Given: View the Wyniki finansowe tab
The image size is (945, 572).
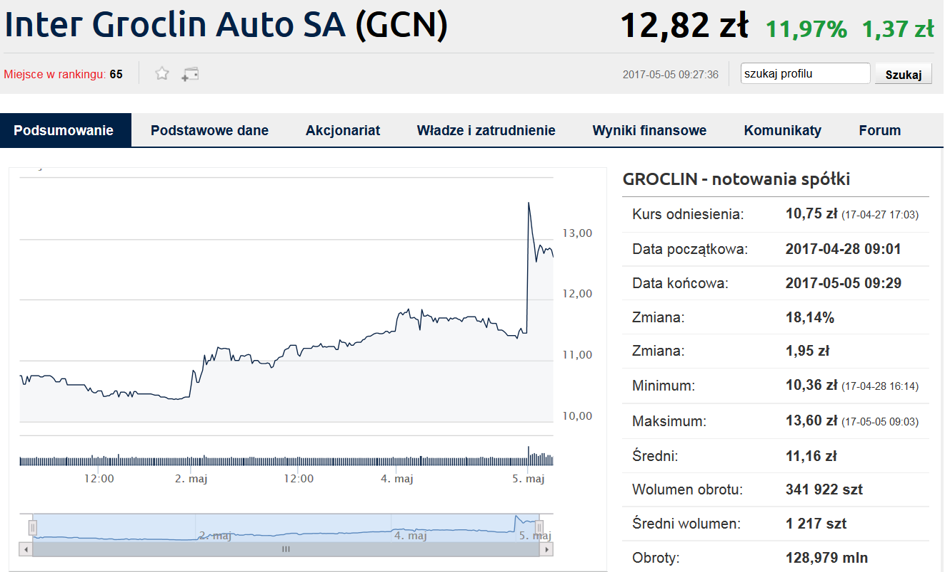Looking at the screenshot, I should 649,130.
